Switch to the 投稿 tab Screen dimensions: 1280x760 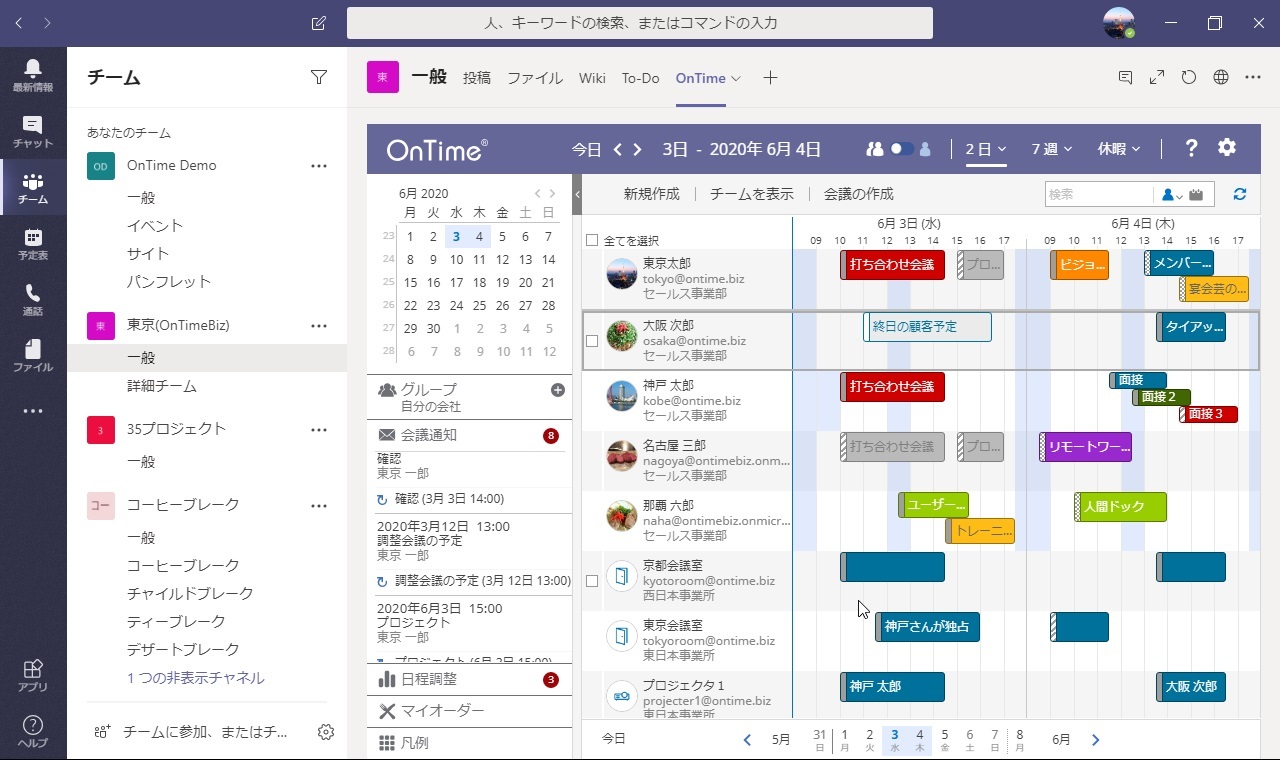pyautogui.click(x=477, y=78)
